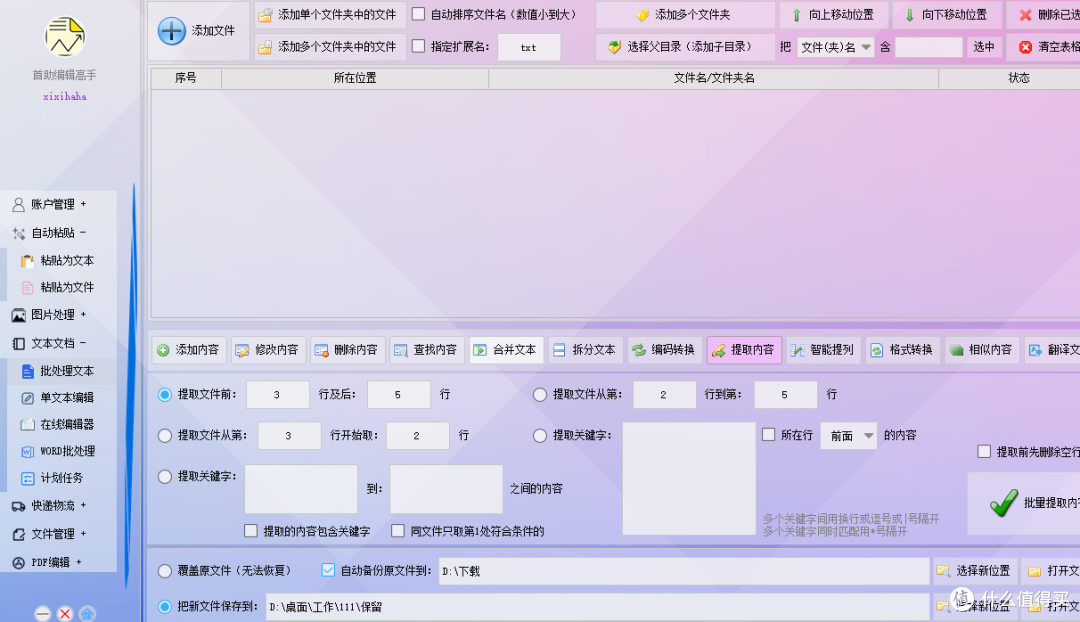Enable 提取前先删除空行 checkbox
This screenshot has width=1080, height=622.
[x=984, y=451]
